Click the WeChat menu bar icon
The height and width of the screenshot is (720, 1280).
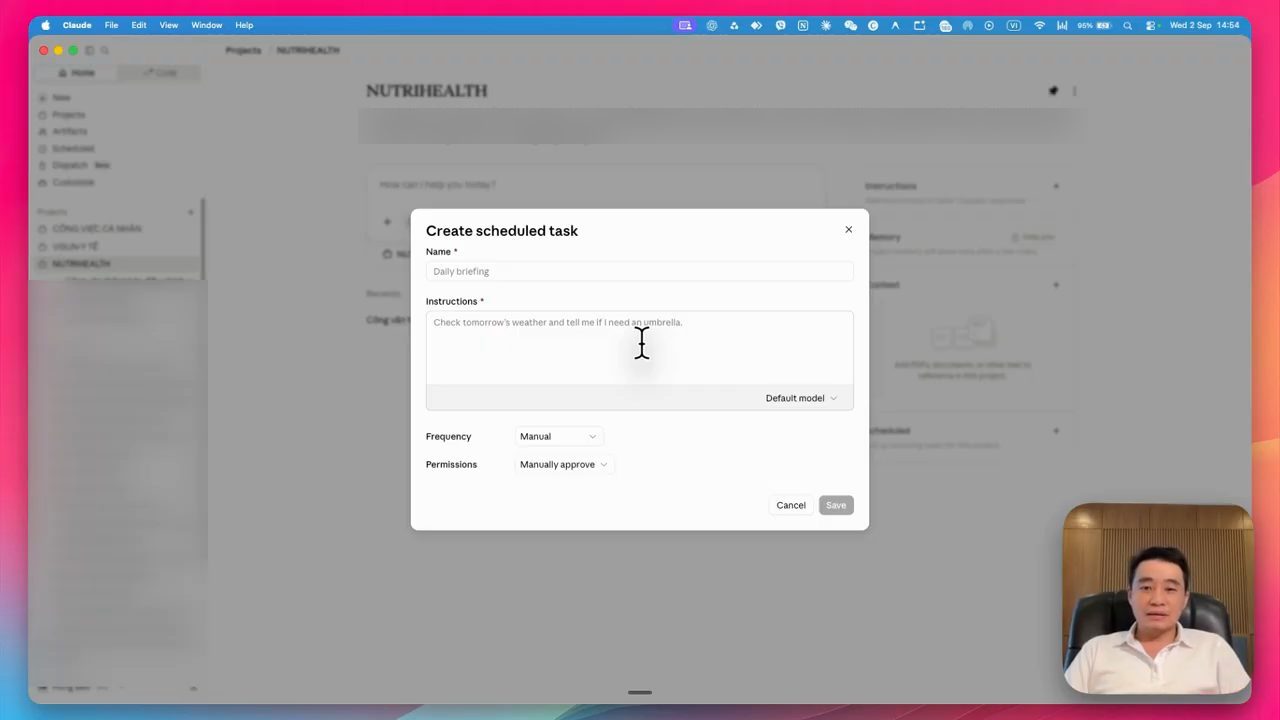(x=850, y=25)
